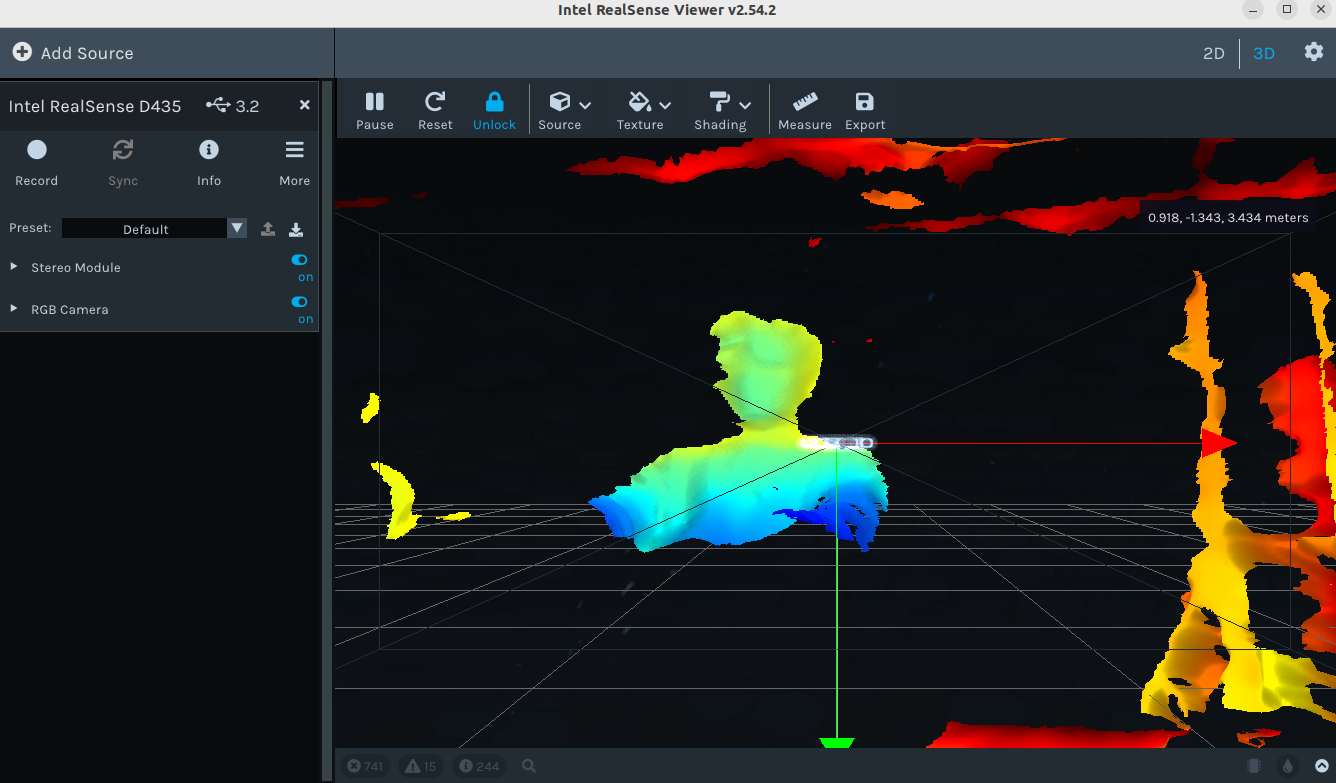Click the load preset upload icon
The image size is (1336, 783).
pyautogui.click(x=268, y=229)
